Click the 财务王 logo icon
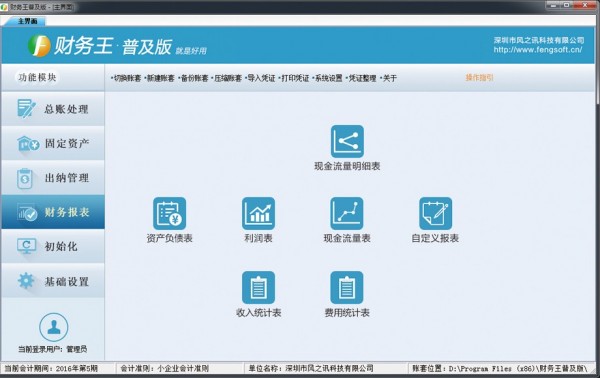Viewport: 600px width, 378px height. pos(39,46)
